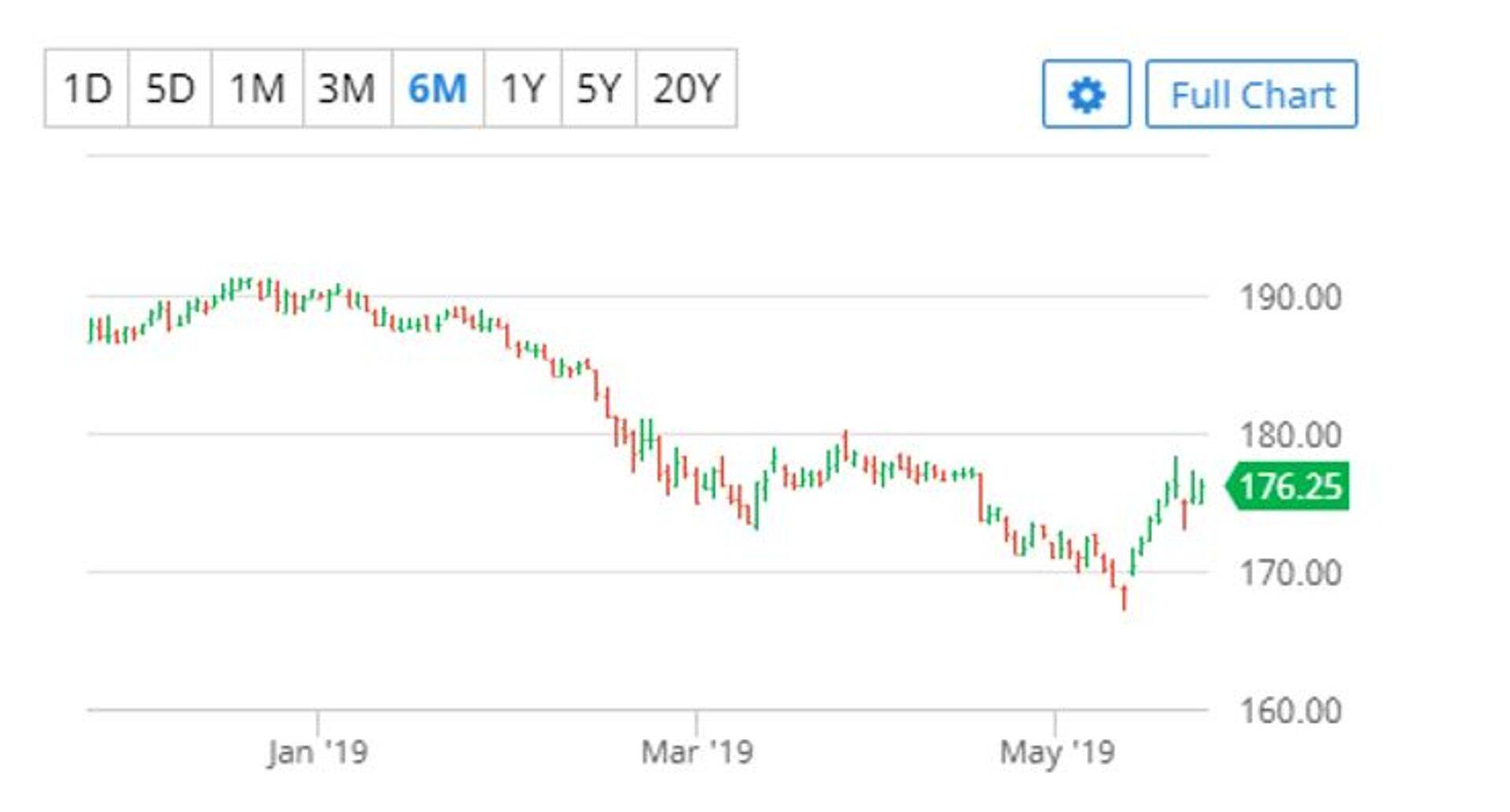Switch chart to 1Y range
Screen dimensions: 1510x812
pyautogui.click(x=522, y=88)
